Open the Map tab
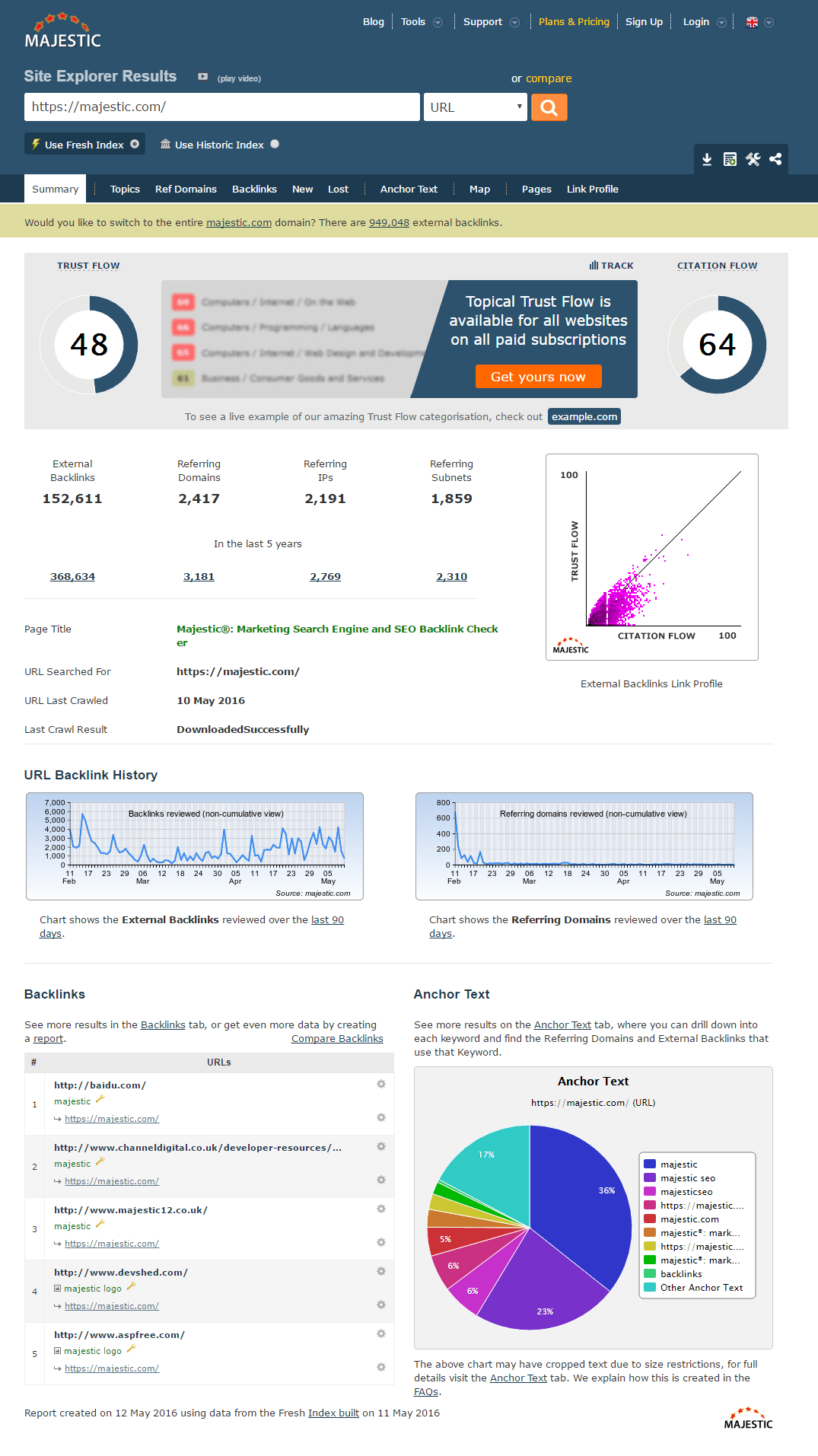This screenshot has height=1456, width=818. pos(479,190)
